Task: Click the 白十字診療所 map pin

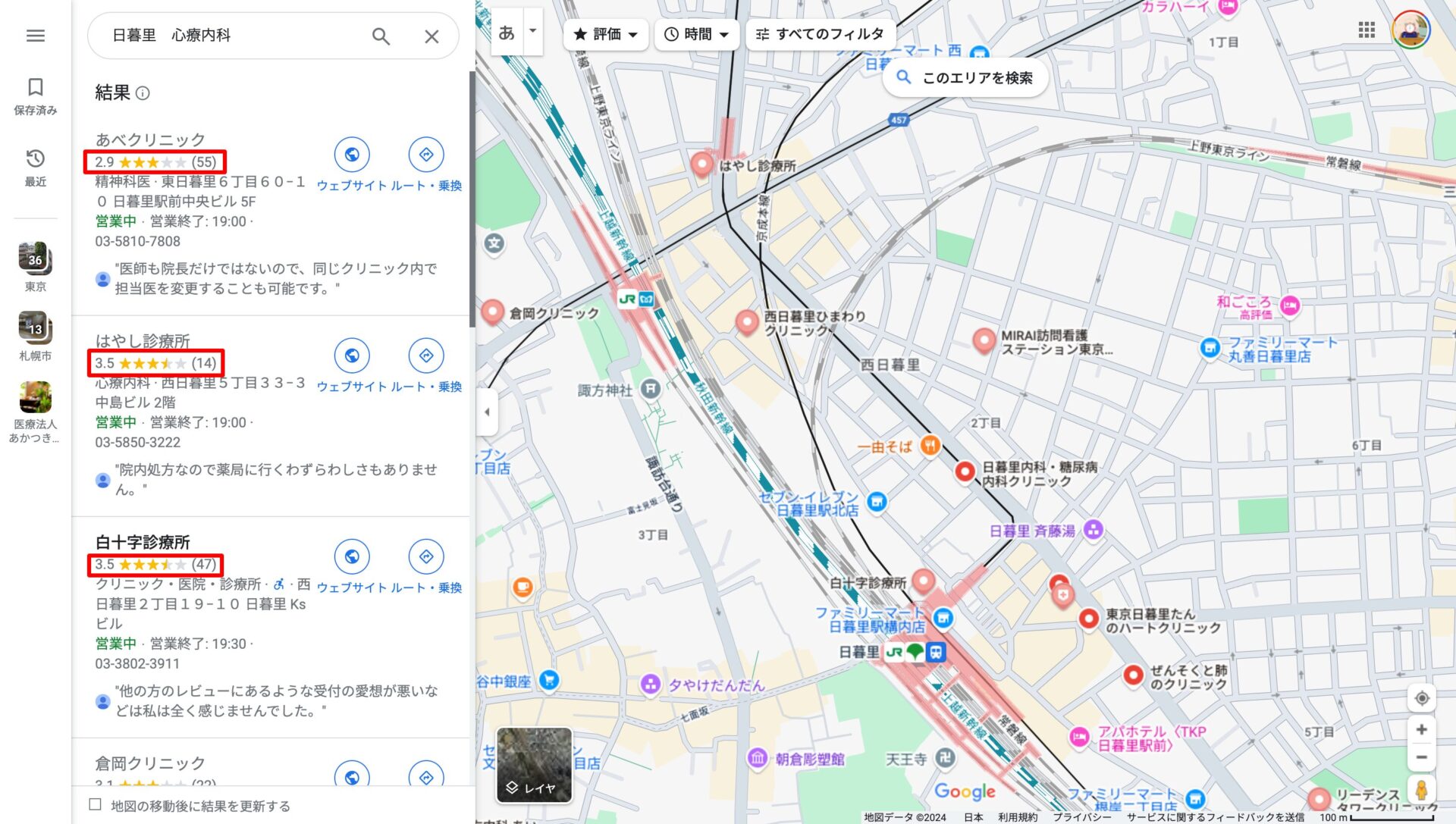Action: pos(923,581)
